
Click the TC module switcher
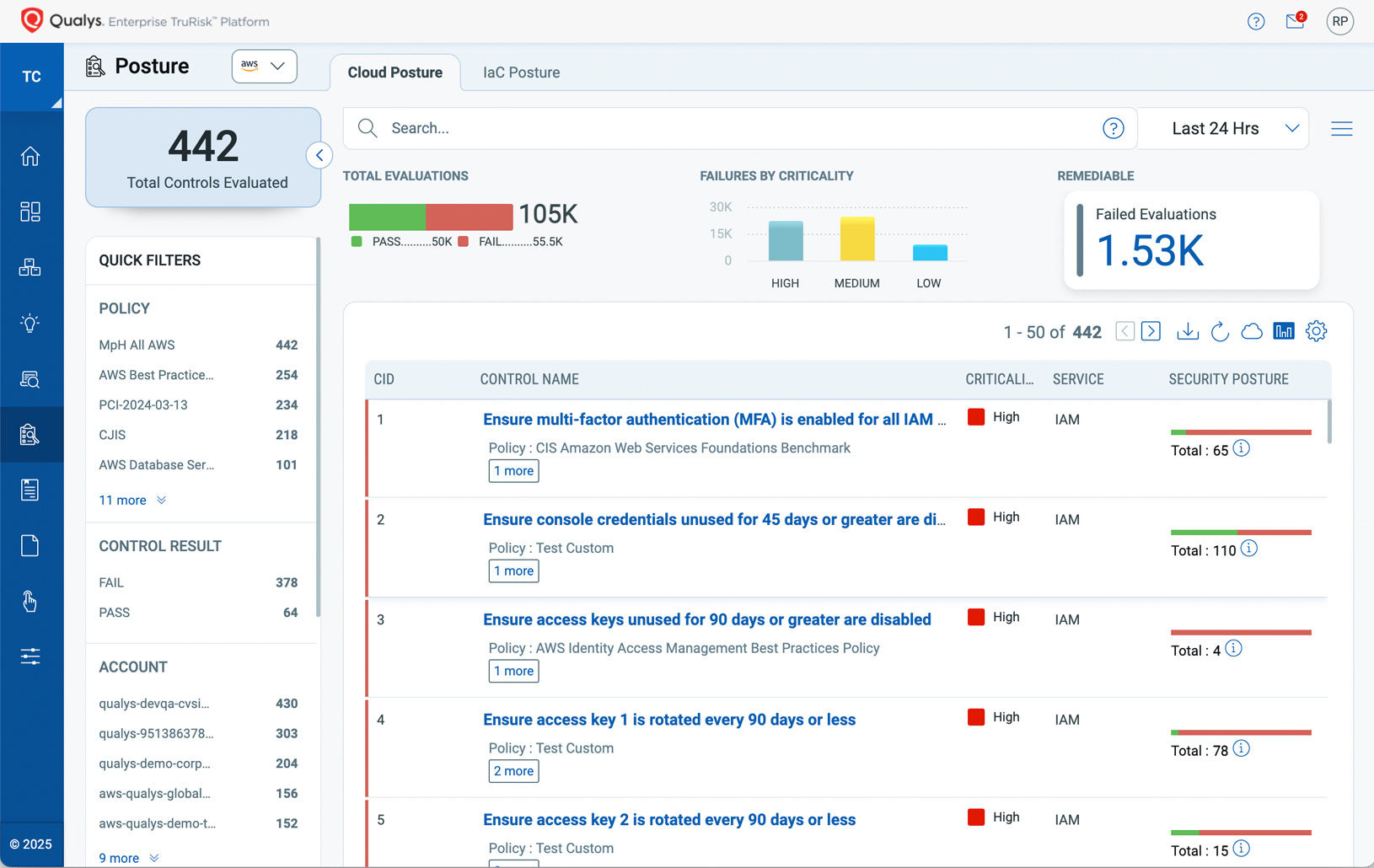click(31, 77)
